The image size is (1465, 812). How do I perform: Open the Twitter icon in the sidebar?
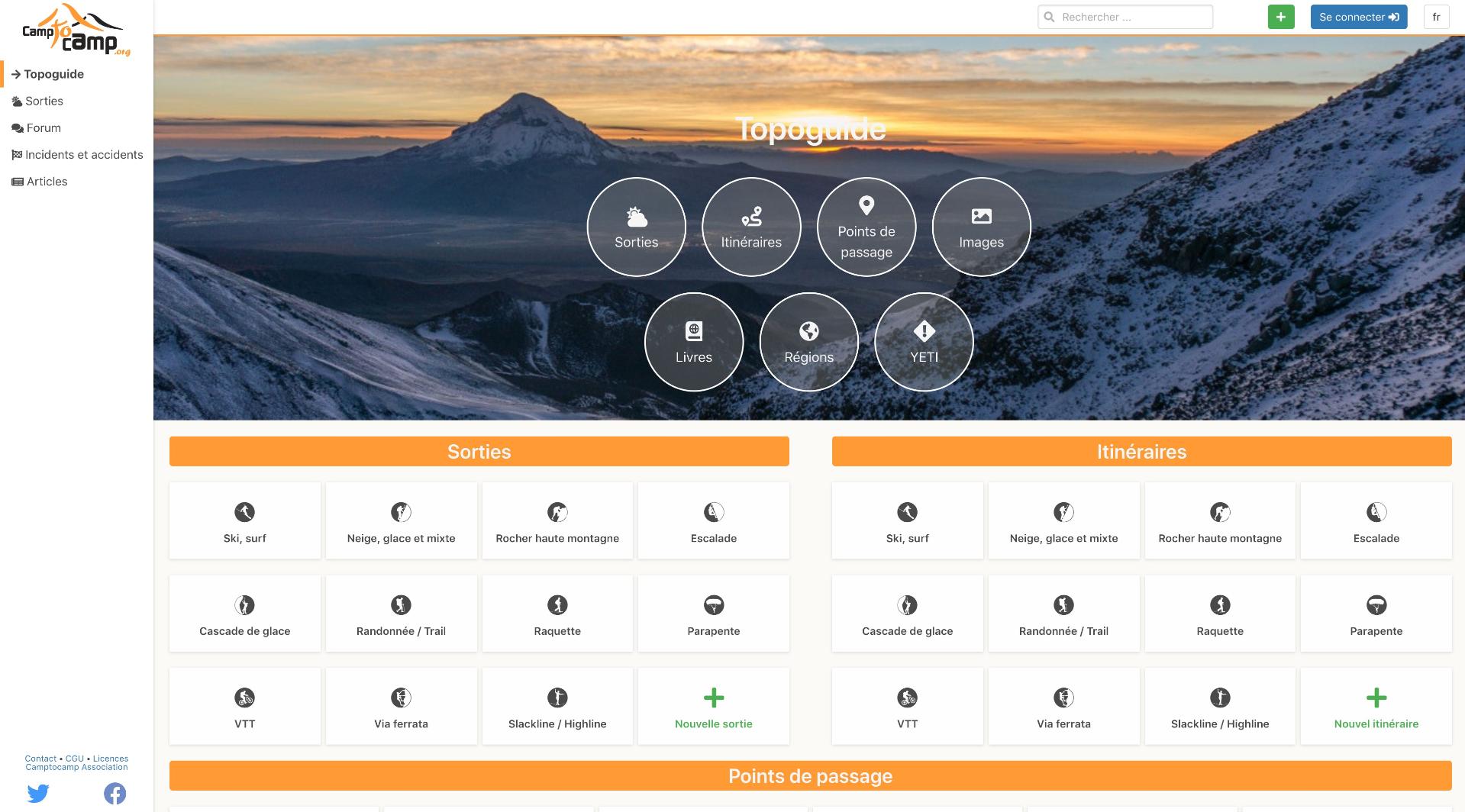[x=38, y=794]
